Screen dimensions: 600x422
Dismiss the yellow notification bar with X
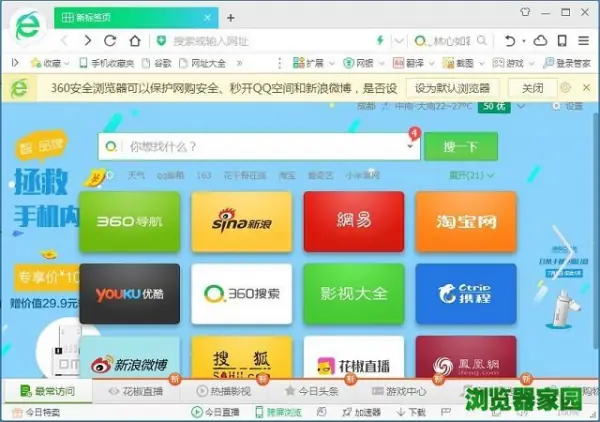[x=586, y=88]
